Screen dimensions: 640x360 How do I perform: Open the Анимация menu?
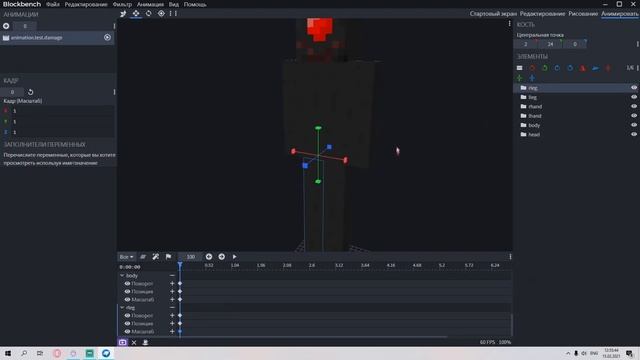[150, 4]
